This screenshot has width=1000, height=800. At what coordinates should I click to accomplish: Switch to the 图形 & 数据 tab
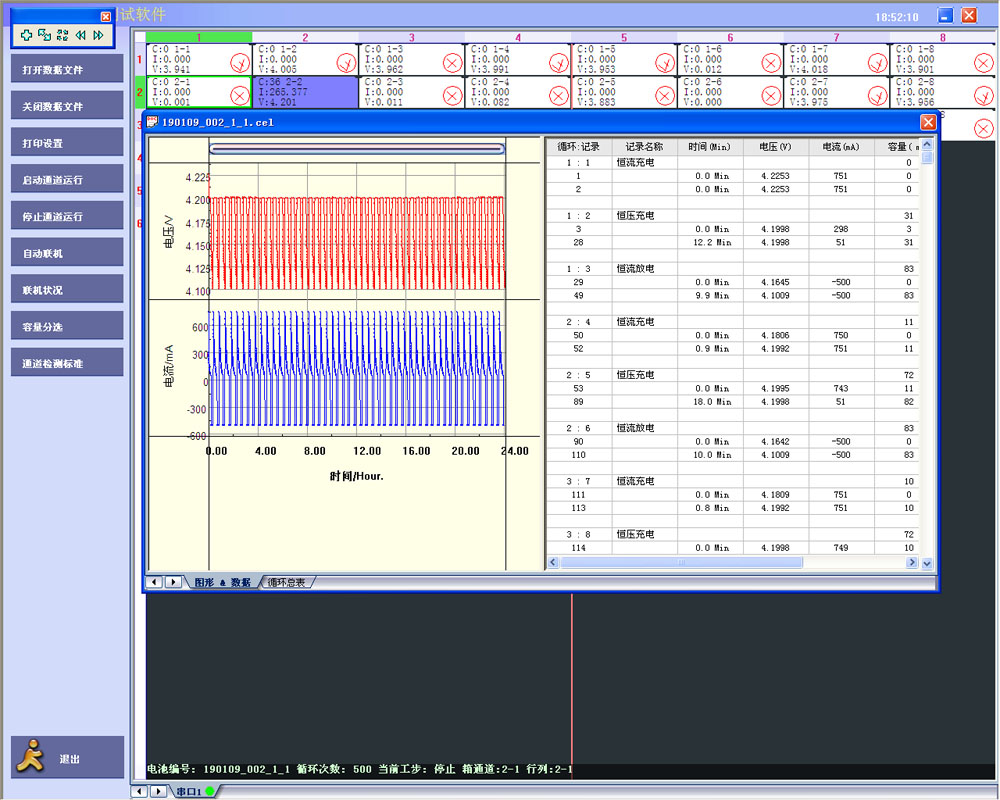coord(223,582)
